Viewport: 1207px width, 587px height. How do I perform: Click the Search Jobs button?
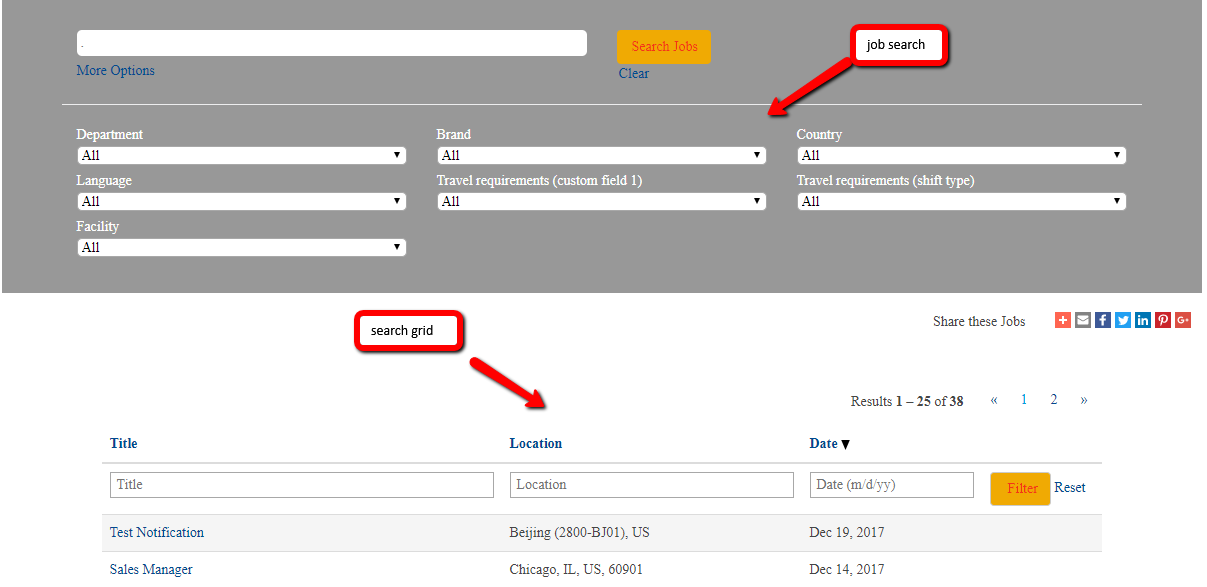click(664, 47)
